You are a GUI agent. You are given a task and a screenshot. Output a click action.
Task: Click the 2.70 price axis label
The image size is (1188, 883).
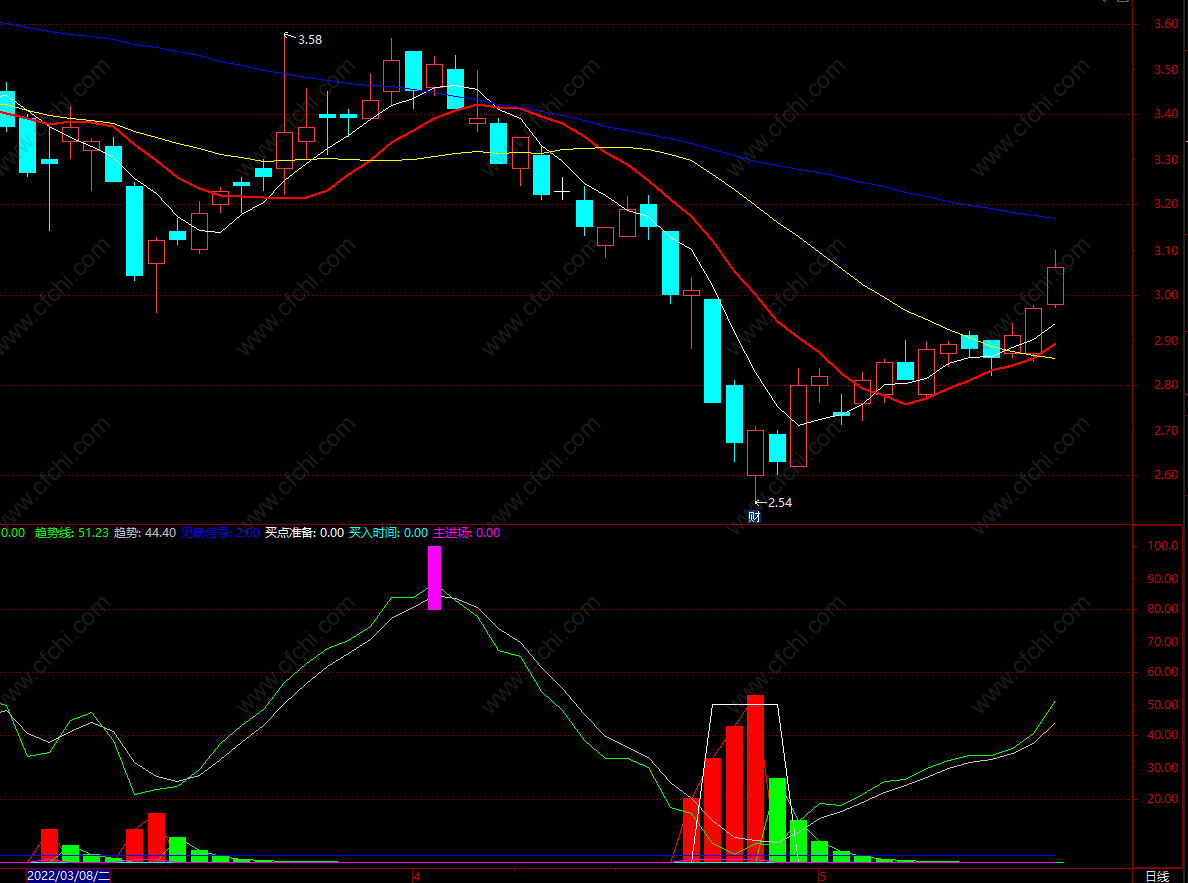click(1165, 431)
